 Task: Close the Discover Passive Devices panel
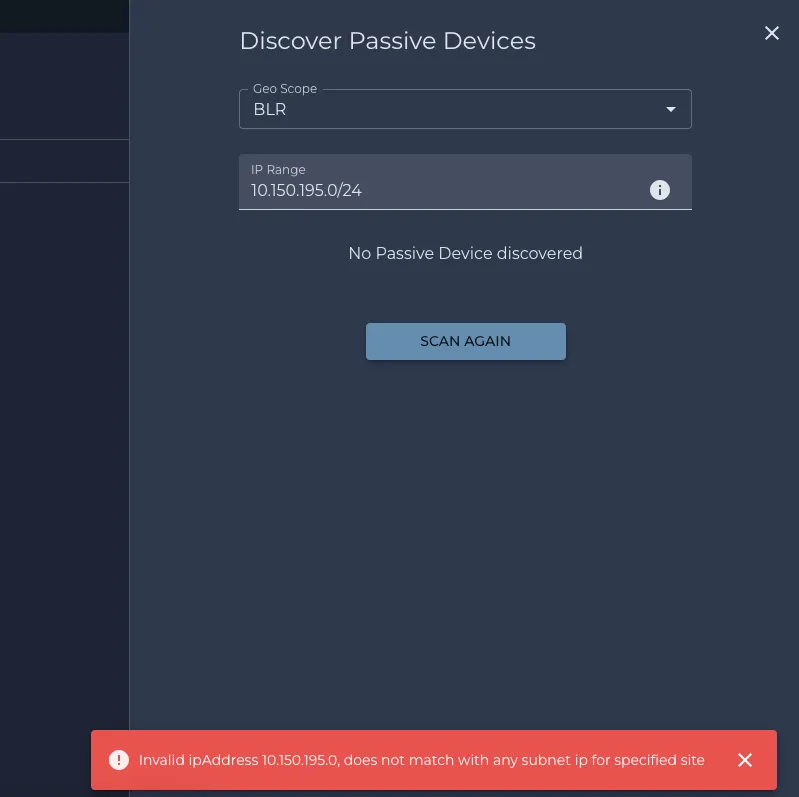771,33
